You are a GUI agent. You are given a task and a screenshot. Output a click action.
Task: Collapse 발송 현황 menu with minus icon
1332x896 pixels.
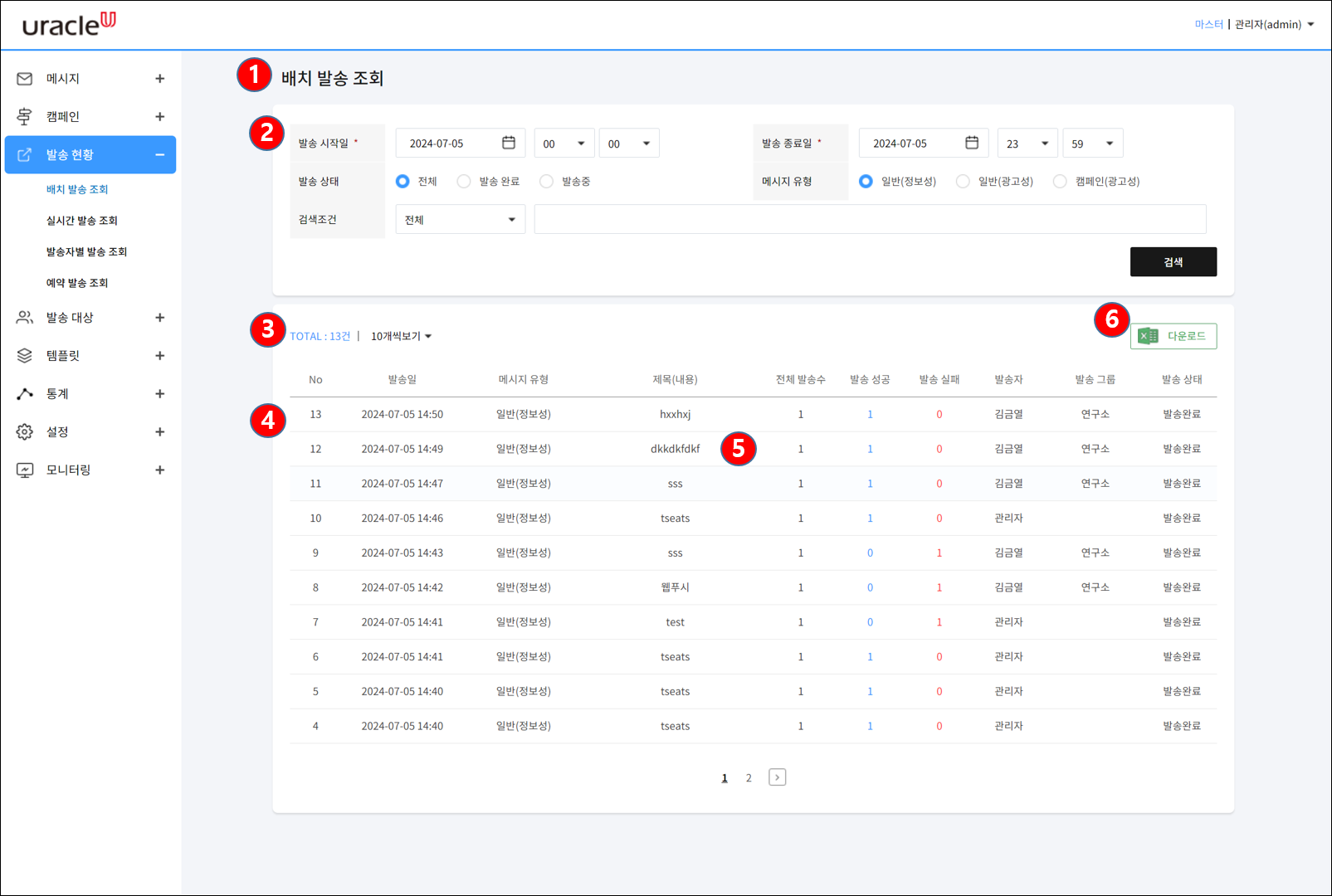point(160,155)
